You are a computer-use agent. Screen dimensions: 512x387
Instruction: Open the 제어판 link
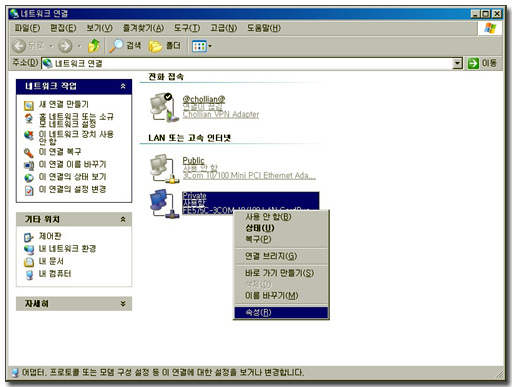tap(50, 236)
